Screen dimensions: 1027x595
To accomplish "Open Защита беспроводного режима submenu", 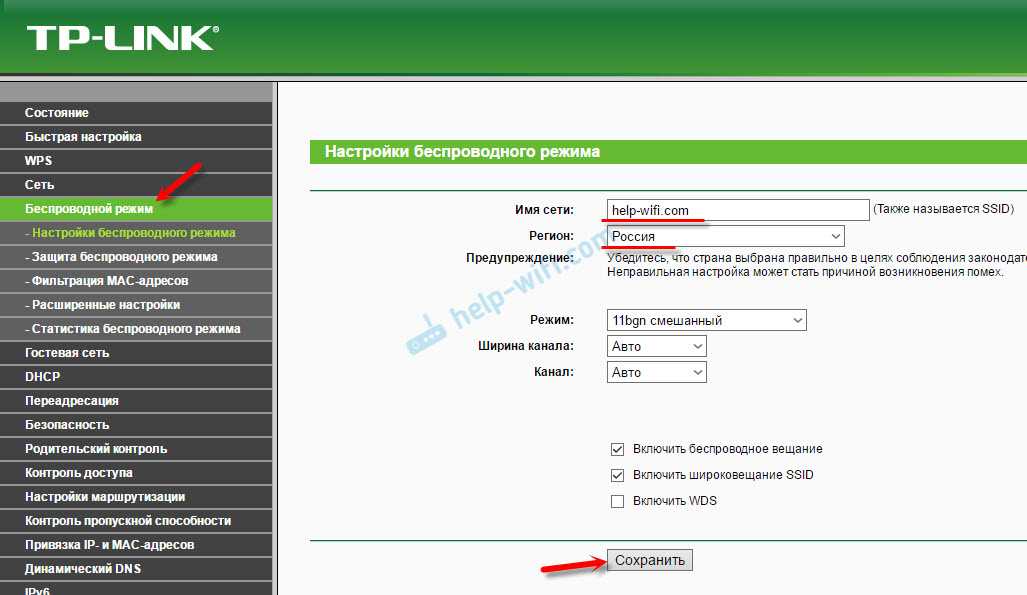I will click(124, 257).
